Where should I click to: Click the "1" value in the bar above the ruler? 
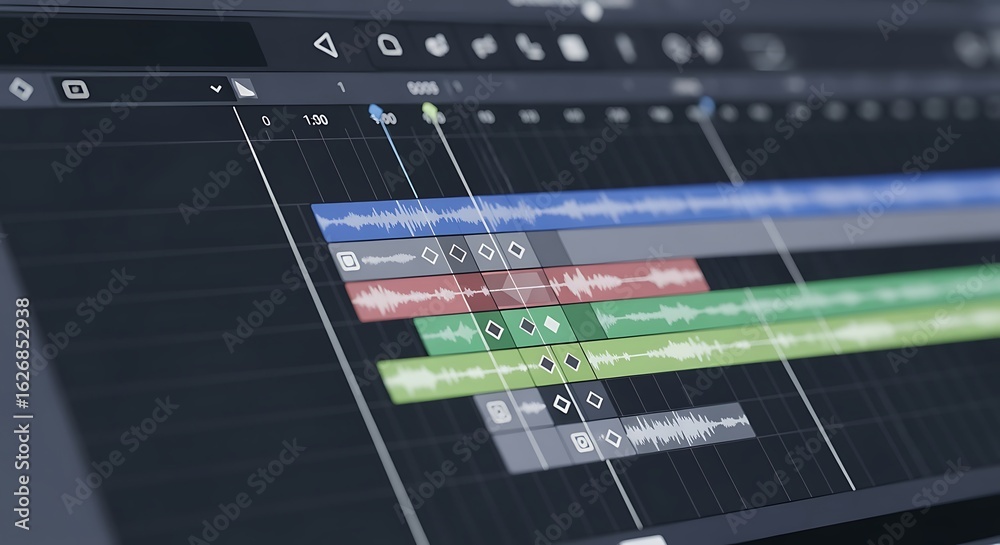point(341,87)
